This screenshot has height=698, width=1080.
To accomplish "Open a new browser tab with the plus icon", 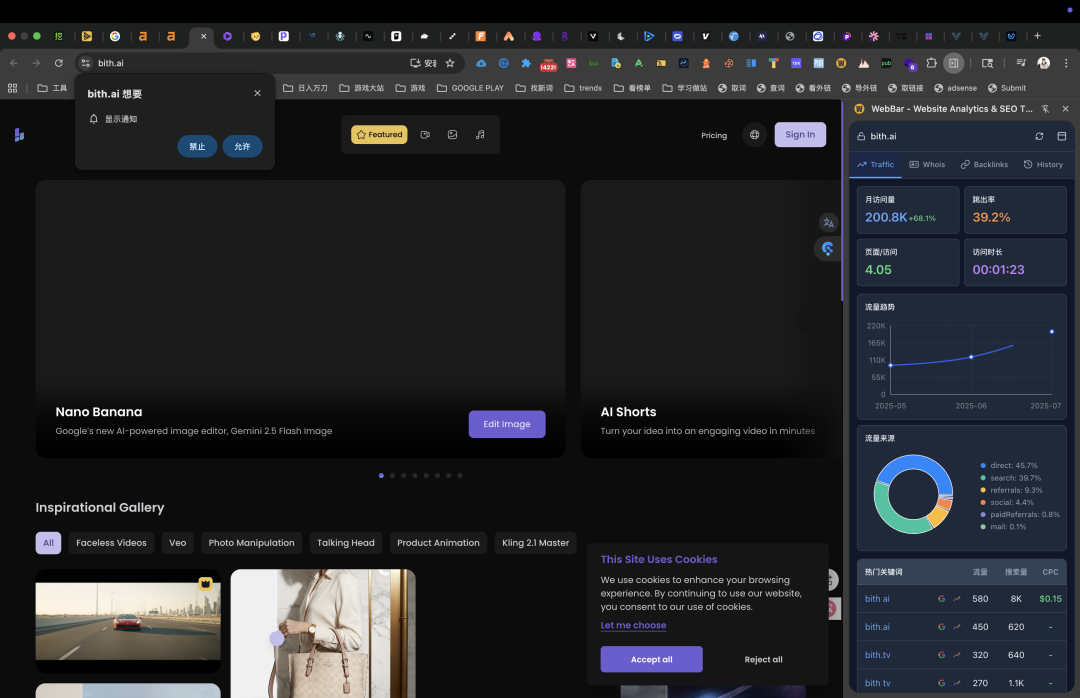I will point(1037,36).
